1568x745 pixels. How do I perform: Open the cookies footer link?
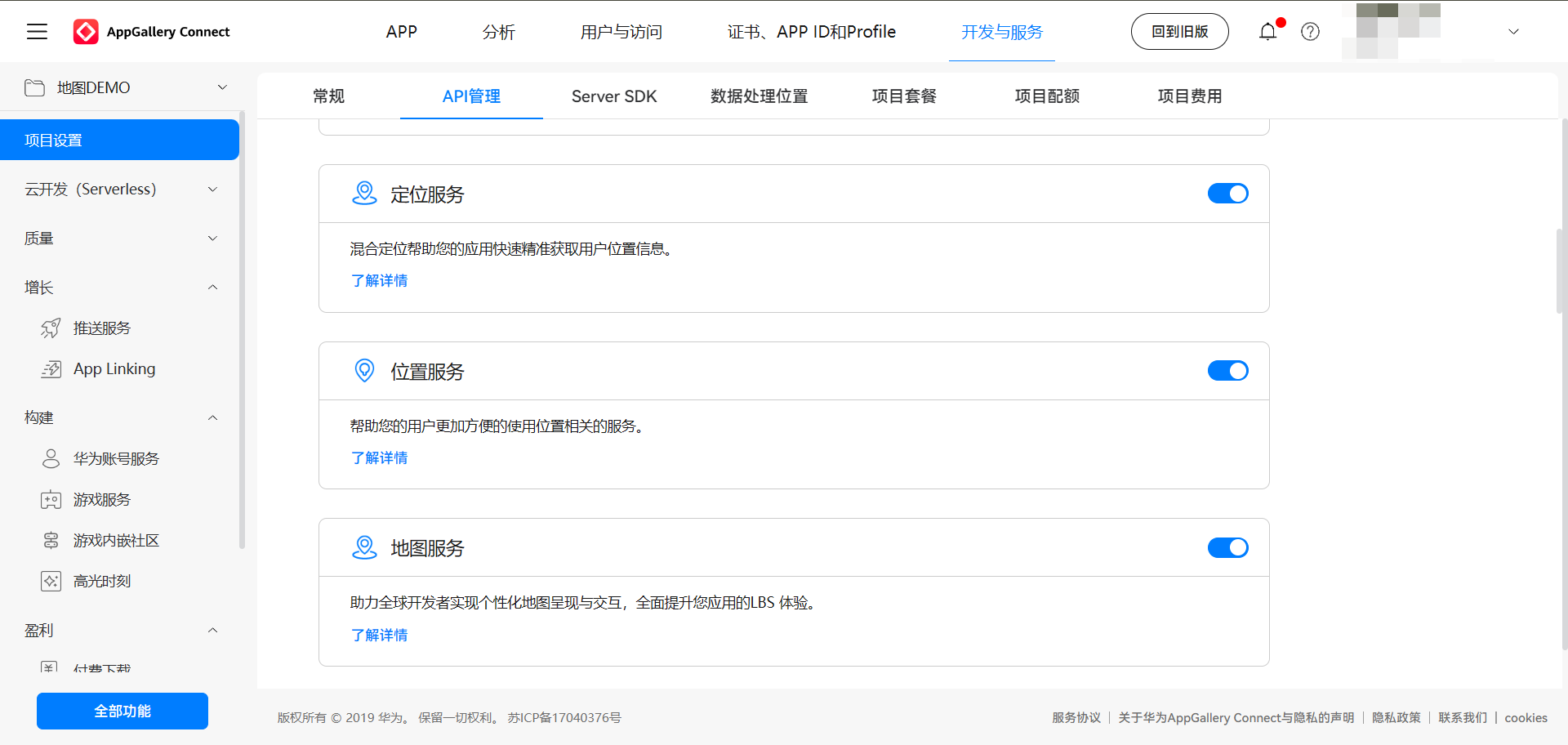1526,718
